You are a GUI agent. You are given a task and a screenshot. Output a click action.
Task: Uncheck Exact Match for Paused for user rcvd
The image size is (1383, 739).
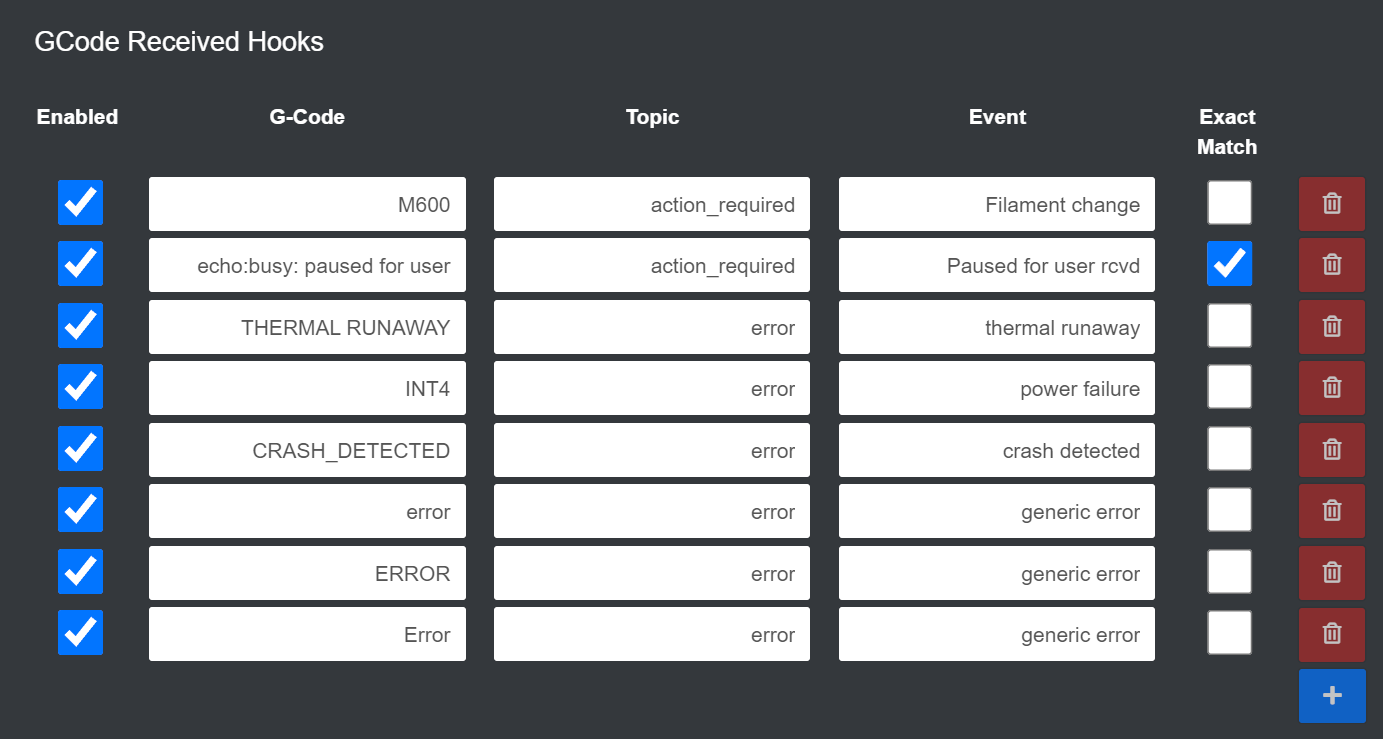pos(1229,264)
